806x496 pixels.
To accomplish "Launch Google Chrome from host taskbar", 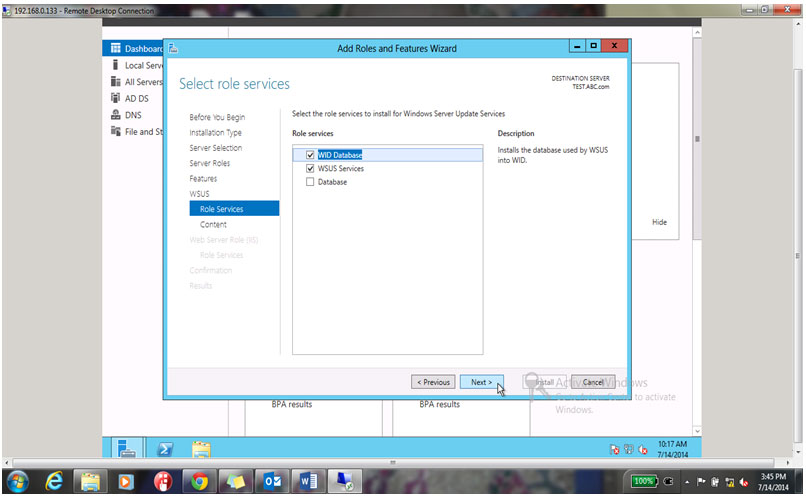I will click(199, 482).
